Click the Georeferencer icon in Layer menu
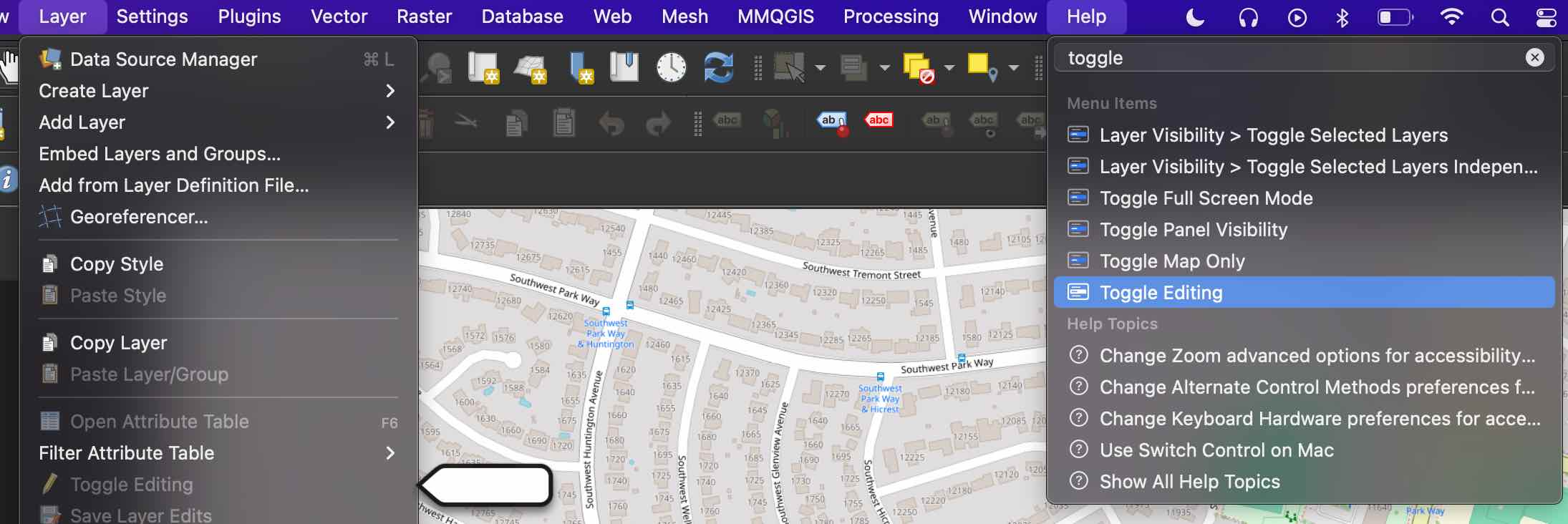1568x524 pixels. pyautogui.click(x=50, y=217)
